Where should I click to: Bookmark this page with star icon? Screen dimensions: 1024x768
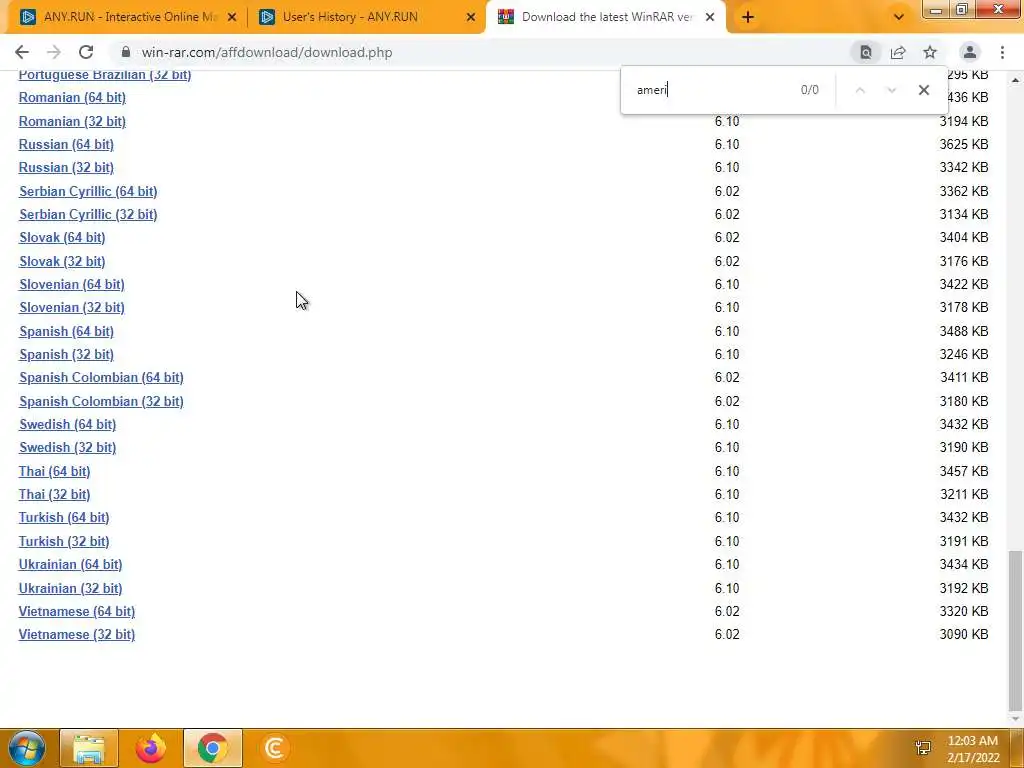[930, 52]
